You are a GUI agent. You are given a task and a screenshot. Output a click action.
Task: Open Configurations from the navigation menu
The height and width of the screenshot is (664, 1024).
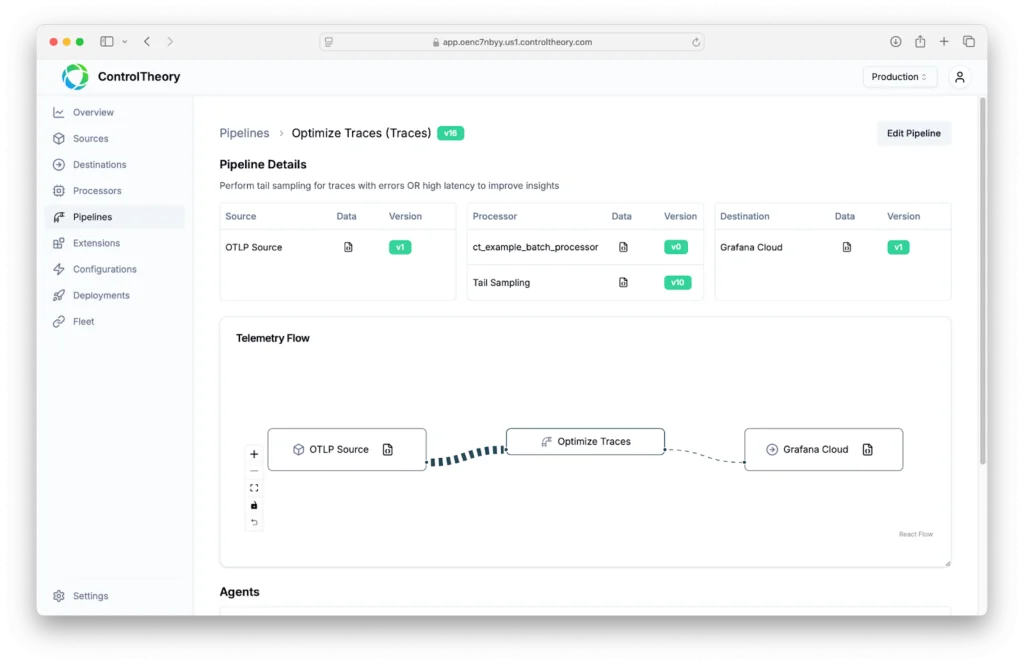(x=104, y=269)
